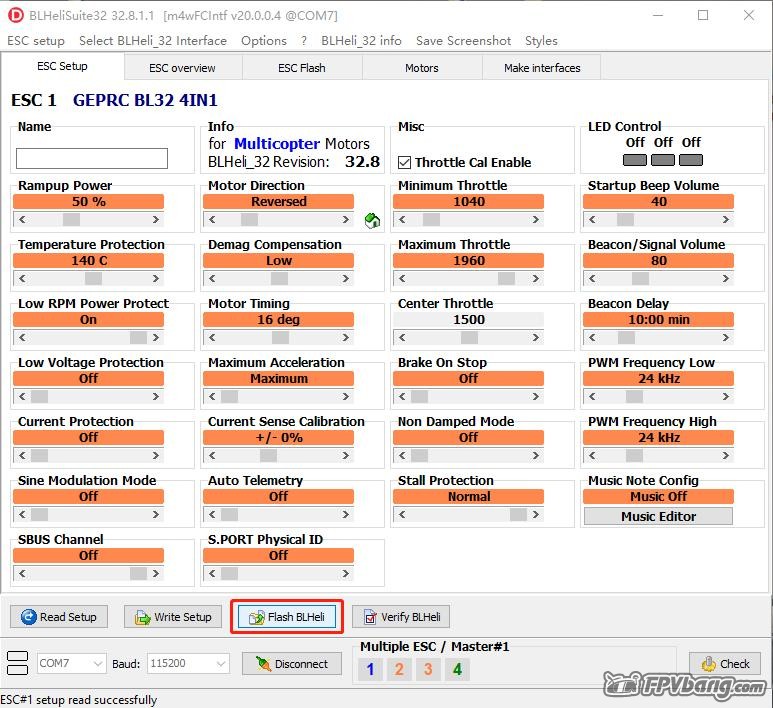
Task: Decrease Maximum Throttle with left arrow
Action: [402, 279]
